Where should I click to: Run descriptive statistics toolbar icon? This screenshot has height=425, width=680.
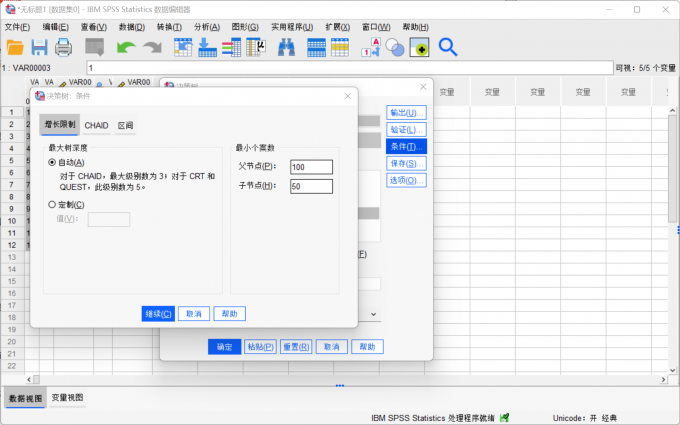tap(256, 47)
